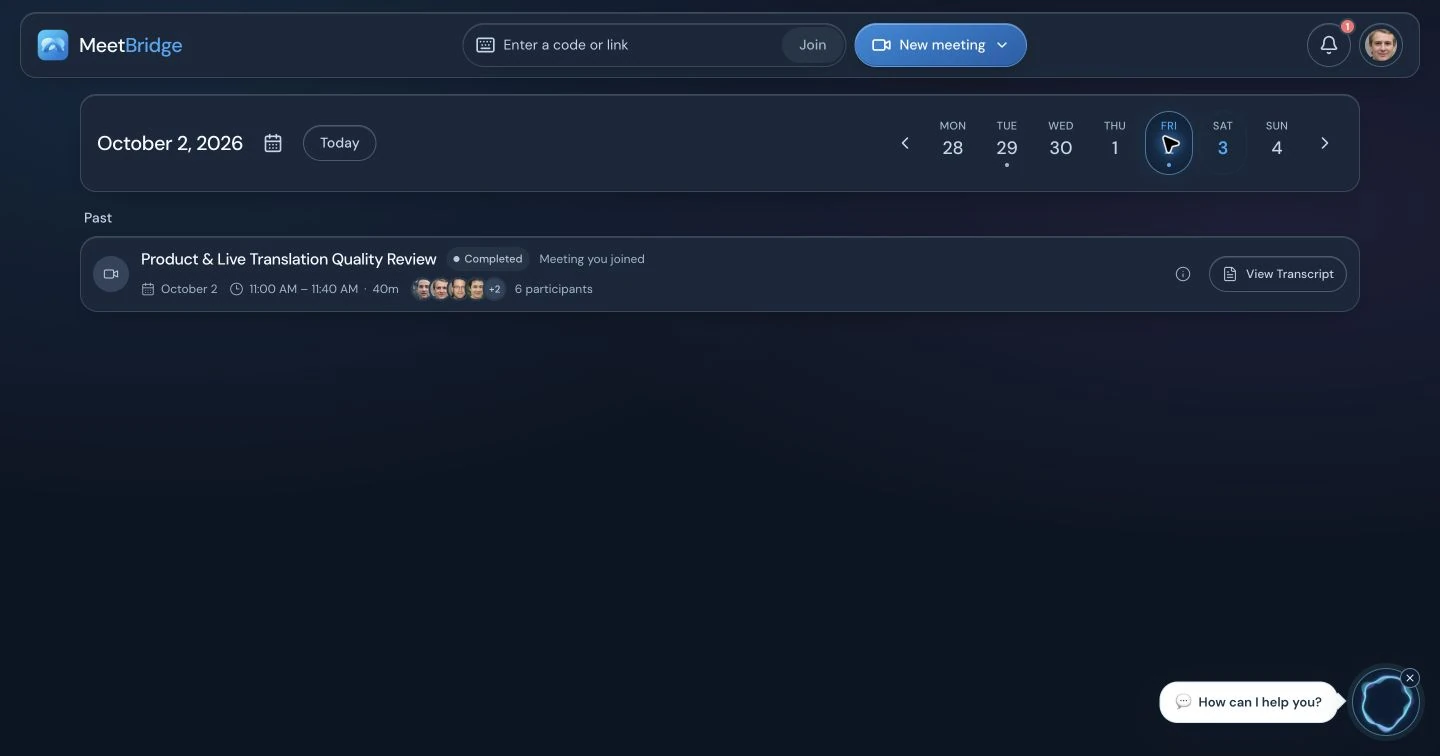Image resolution: width=1440 pixels, height=756 pixels.
Task: Click the participant avatars stack
Action: coord(458,289)
